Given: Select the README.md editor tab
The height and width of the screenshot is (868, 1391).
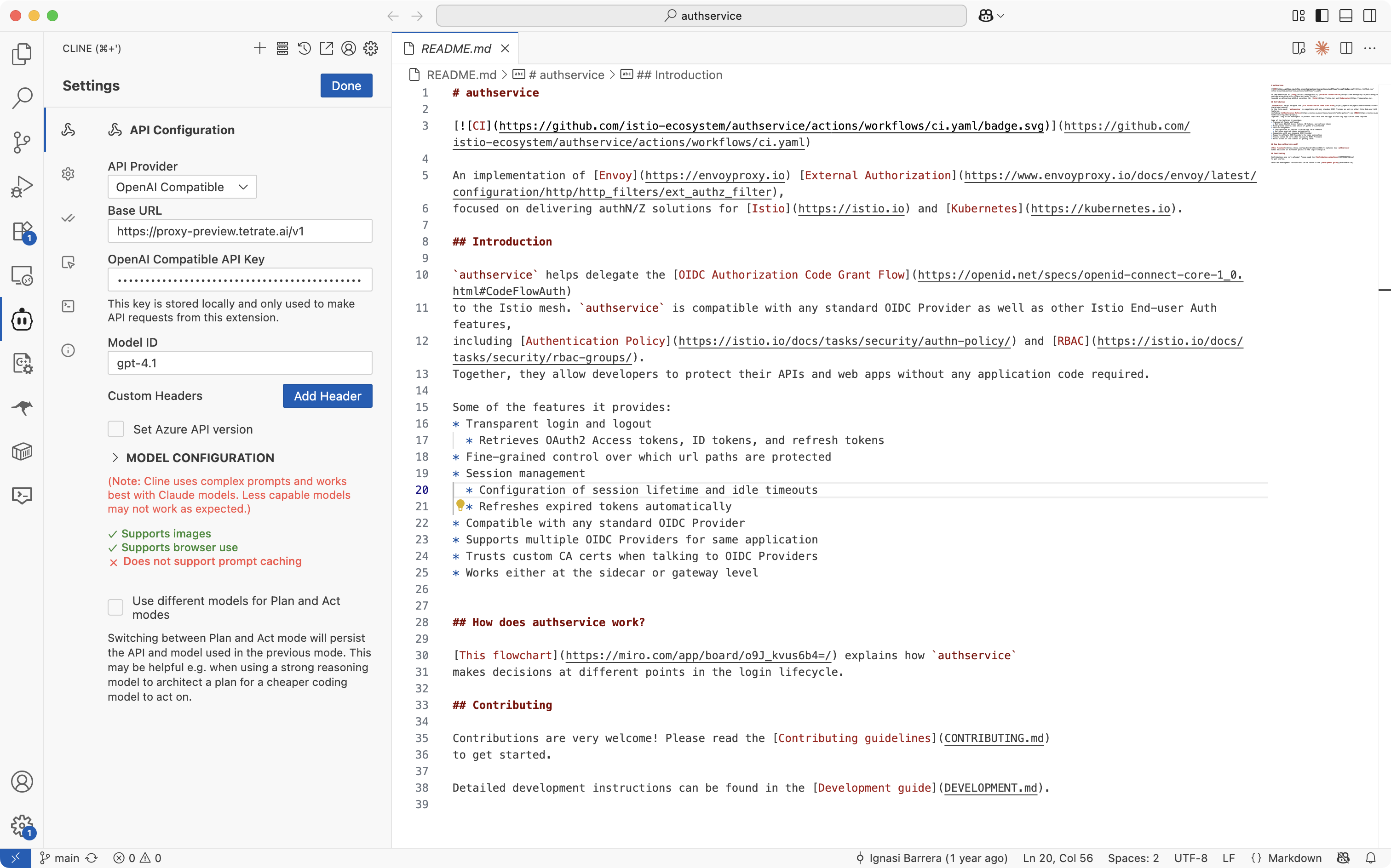Looking at the screenshot, I should tap(455, 48).
